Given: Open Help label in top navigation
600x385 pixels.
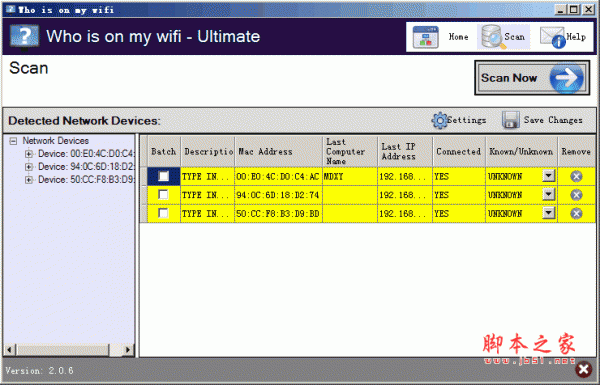Looking at the screenshot, I should [576, 37].
